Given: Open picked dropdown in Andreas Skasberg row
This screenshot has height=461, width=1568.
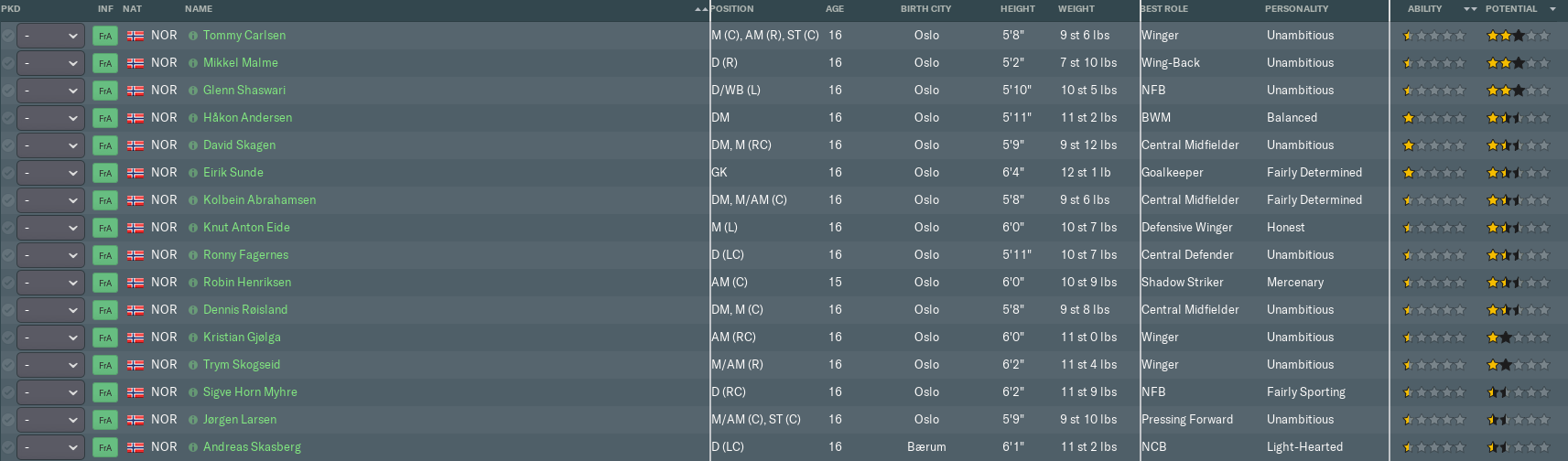Looking at the screenshot, I should (51, 447).
